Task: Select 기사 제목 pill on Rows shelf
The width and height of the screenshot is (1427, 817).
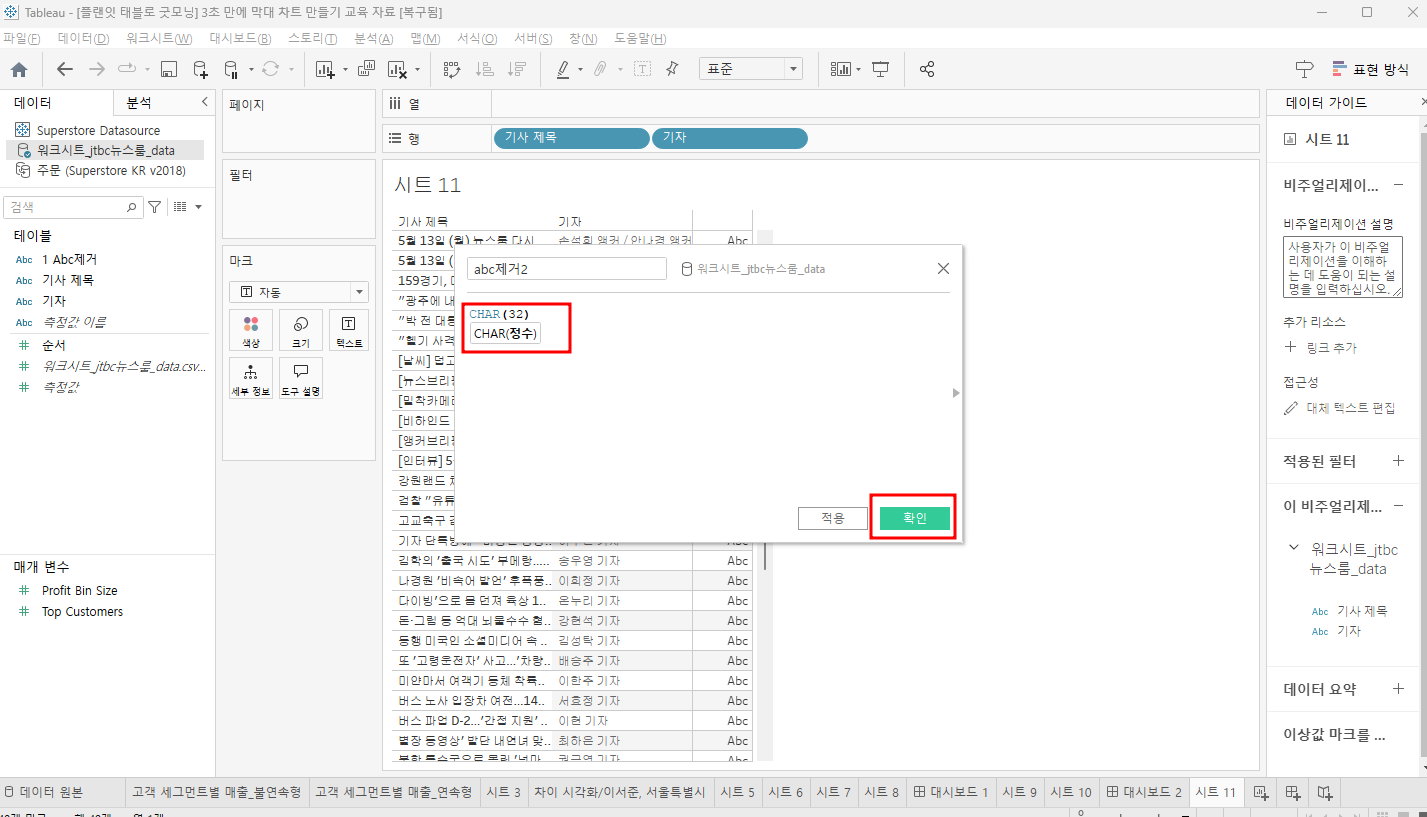Action: point(571,138)
